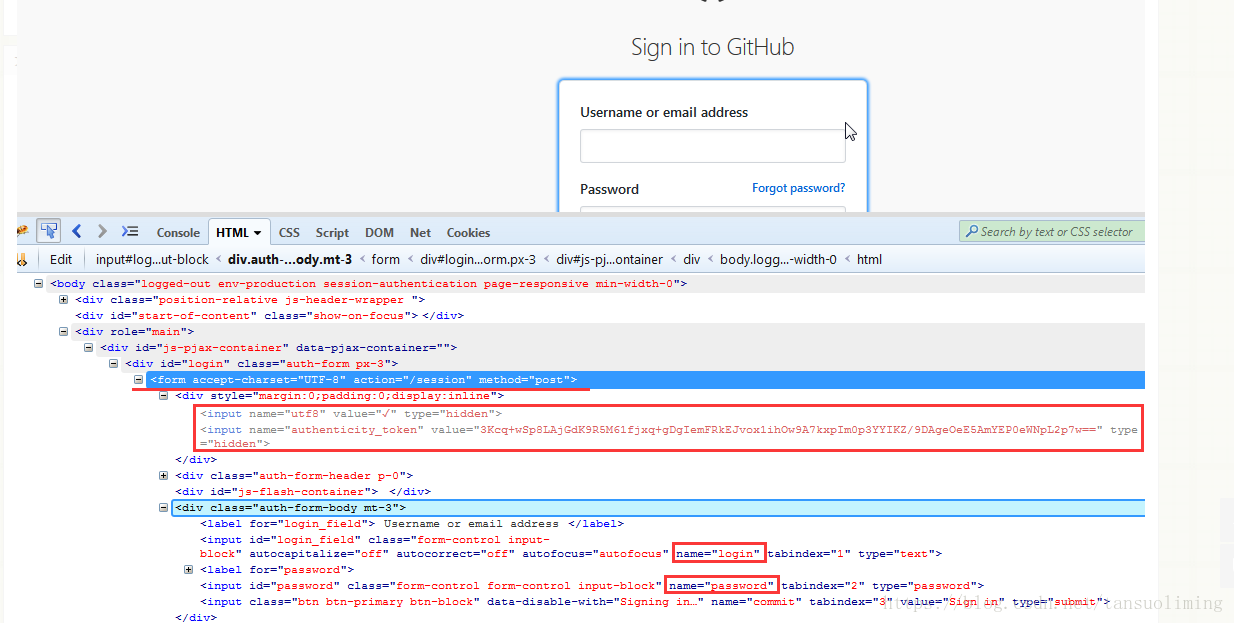Screen dimensions: 1234x623
Task: Open the Net panel tab
Action: tap(420, 232)
